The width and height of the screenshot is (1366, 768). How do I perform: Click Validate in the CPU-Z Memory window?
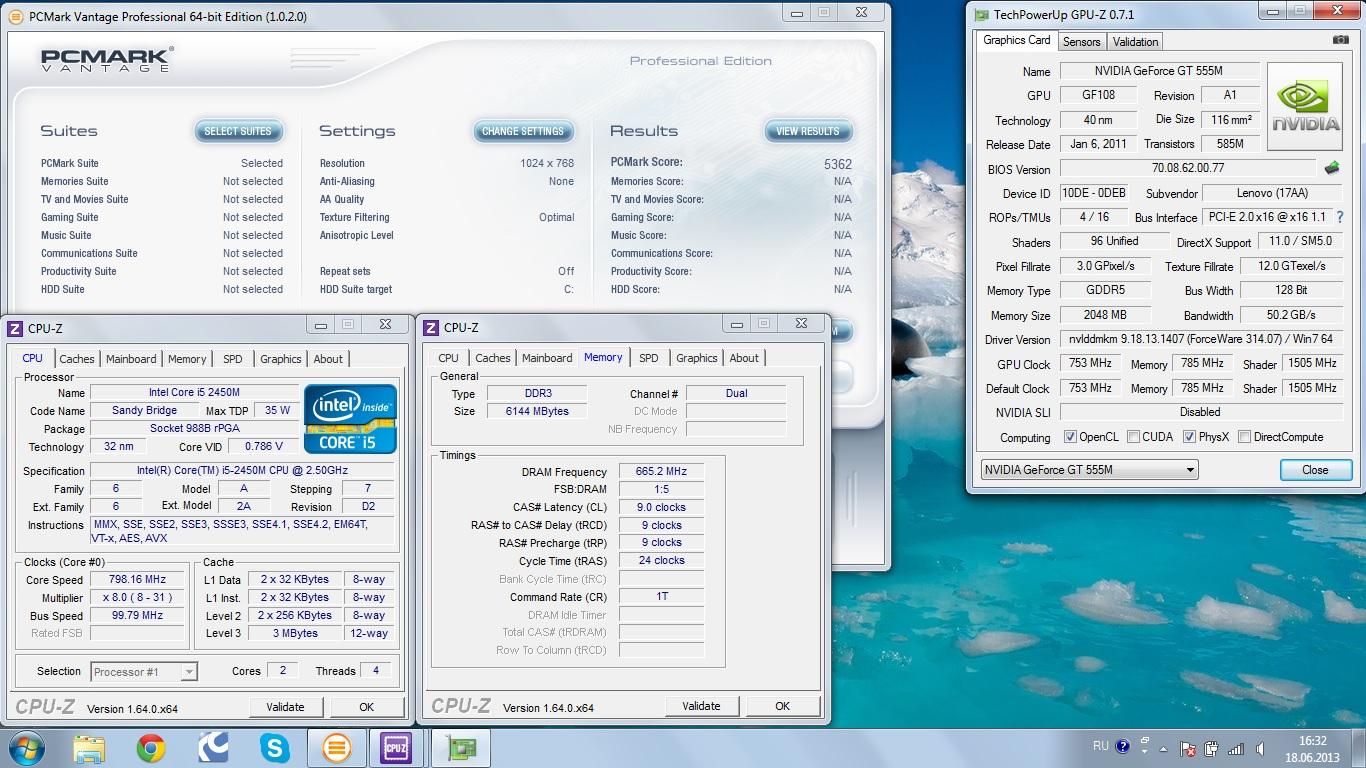pyautogui.click(x=701, y=706)
